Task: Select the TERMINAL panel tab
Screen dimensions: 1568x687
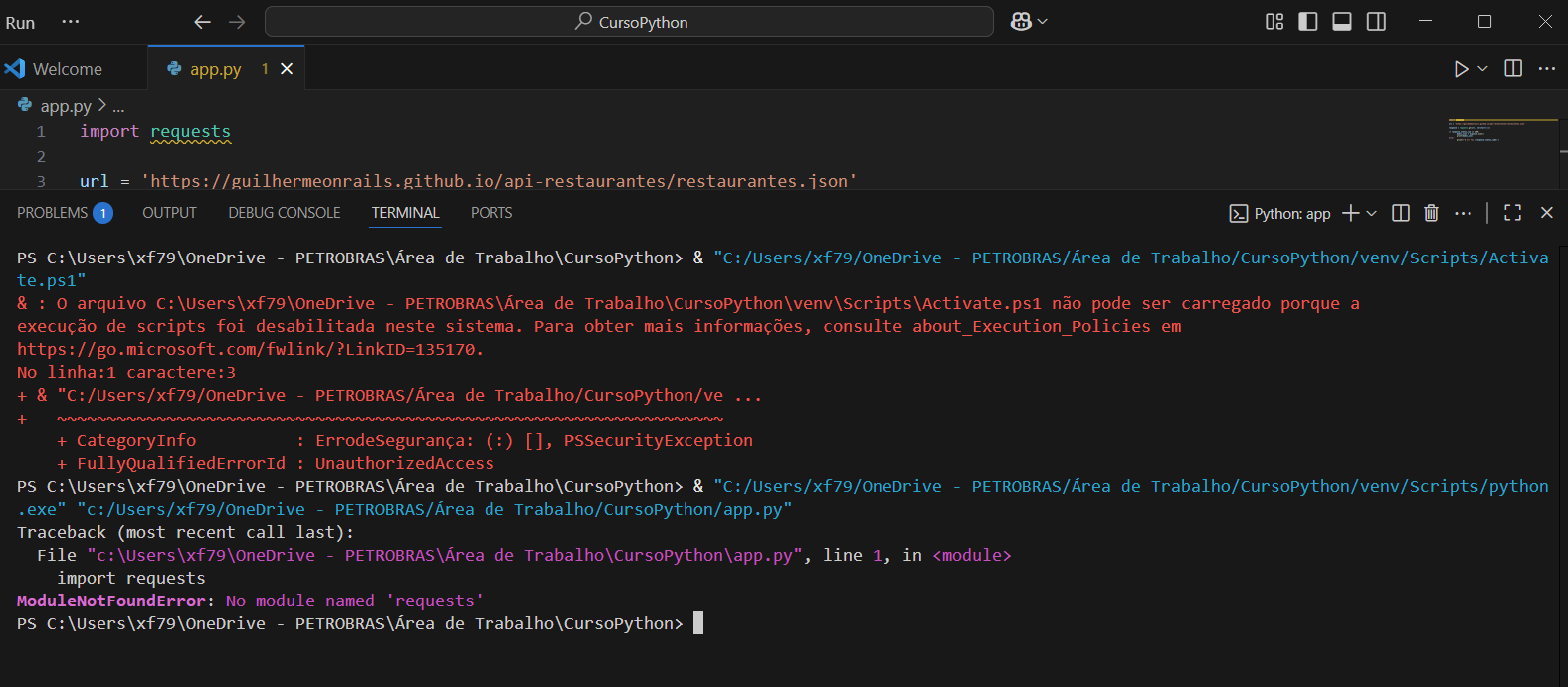Action: point(405,213)
